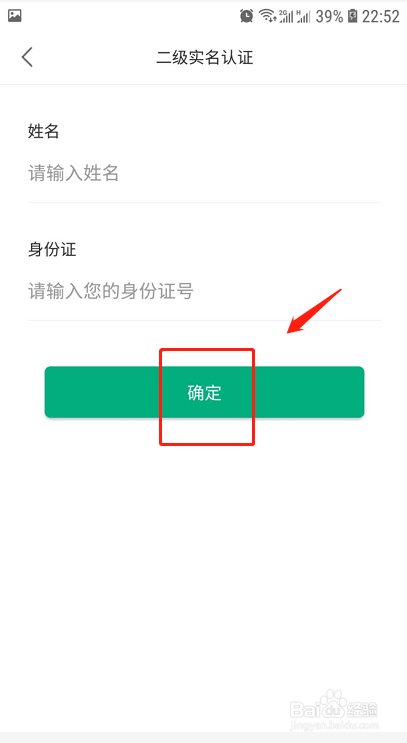This screenshot has height=743, width=407.
Task: Tap the 姓名 field label
Action: (43, 131)
